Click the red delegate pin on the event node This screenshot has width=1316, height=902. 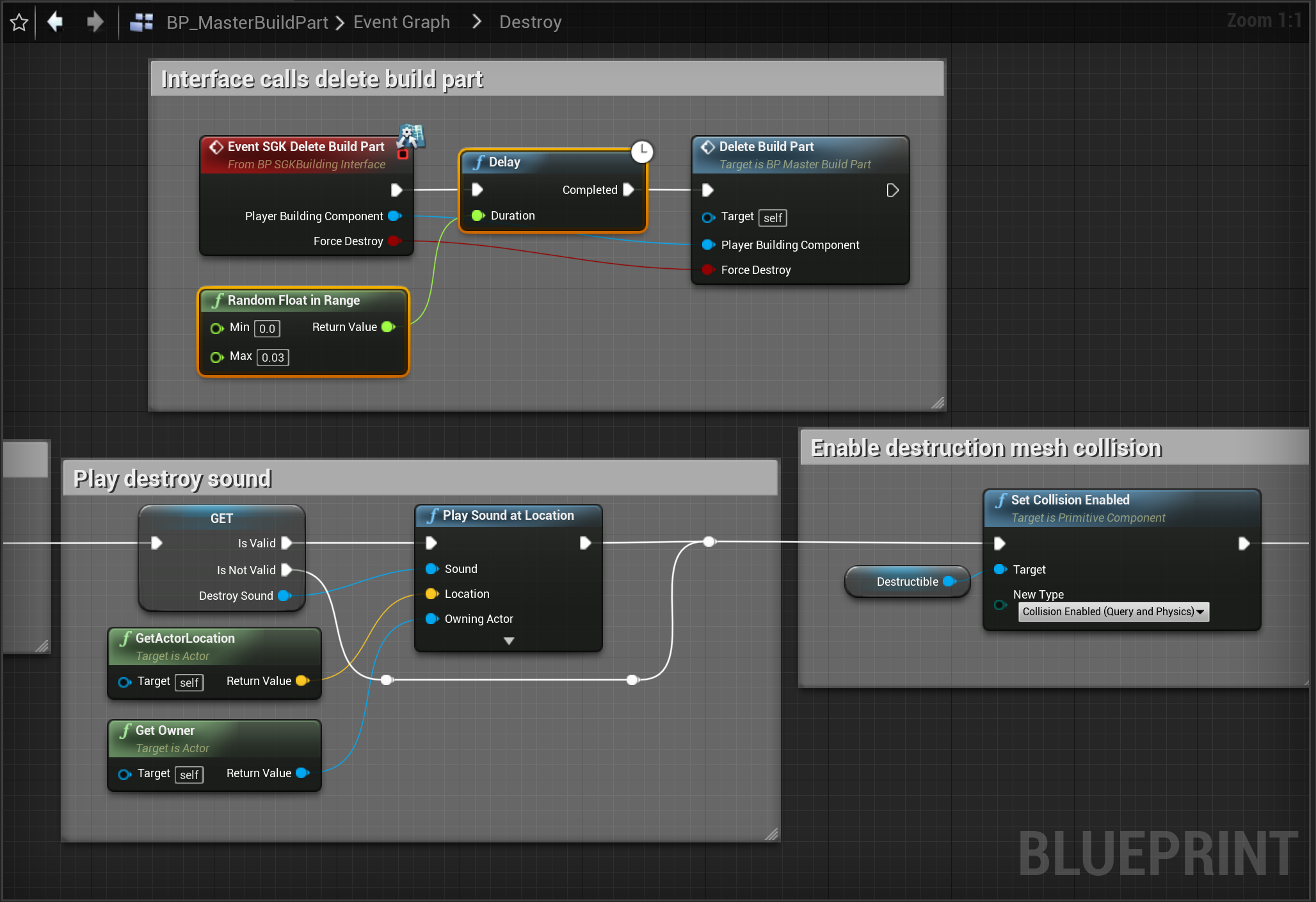click(x=403, y=154)
